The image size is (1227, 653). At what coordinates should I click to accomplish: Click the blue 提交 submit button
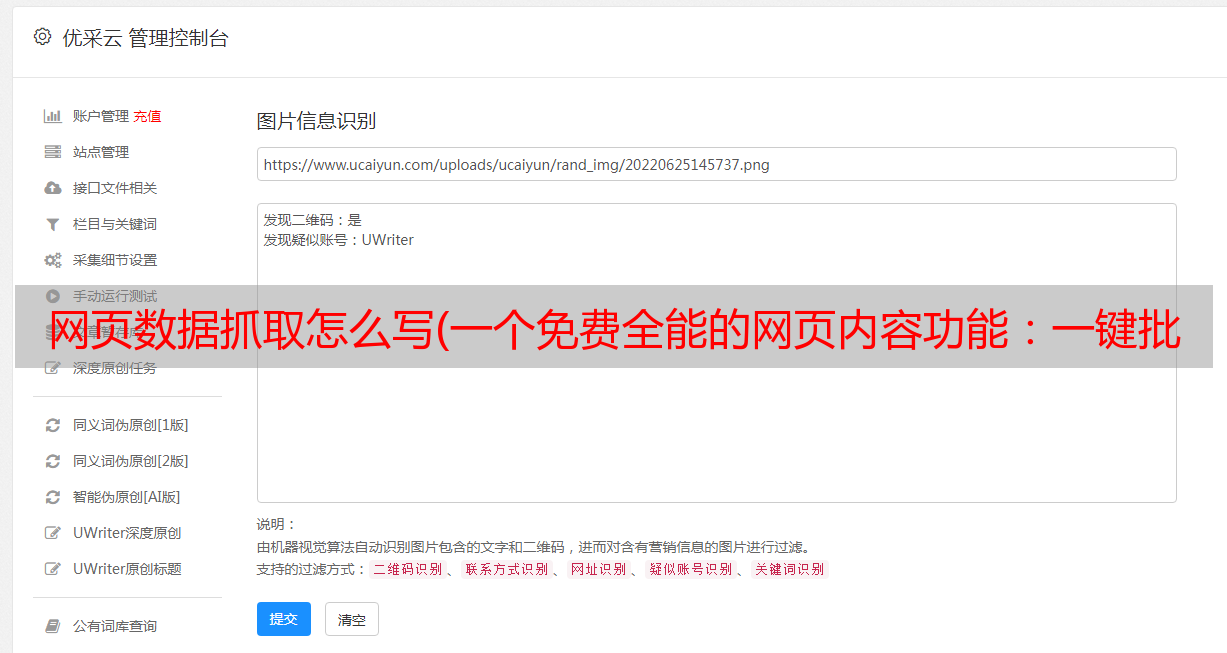click(284, 619)
